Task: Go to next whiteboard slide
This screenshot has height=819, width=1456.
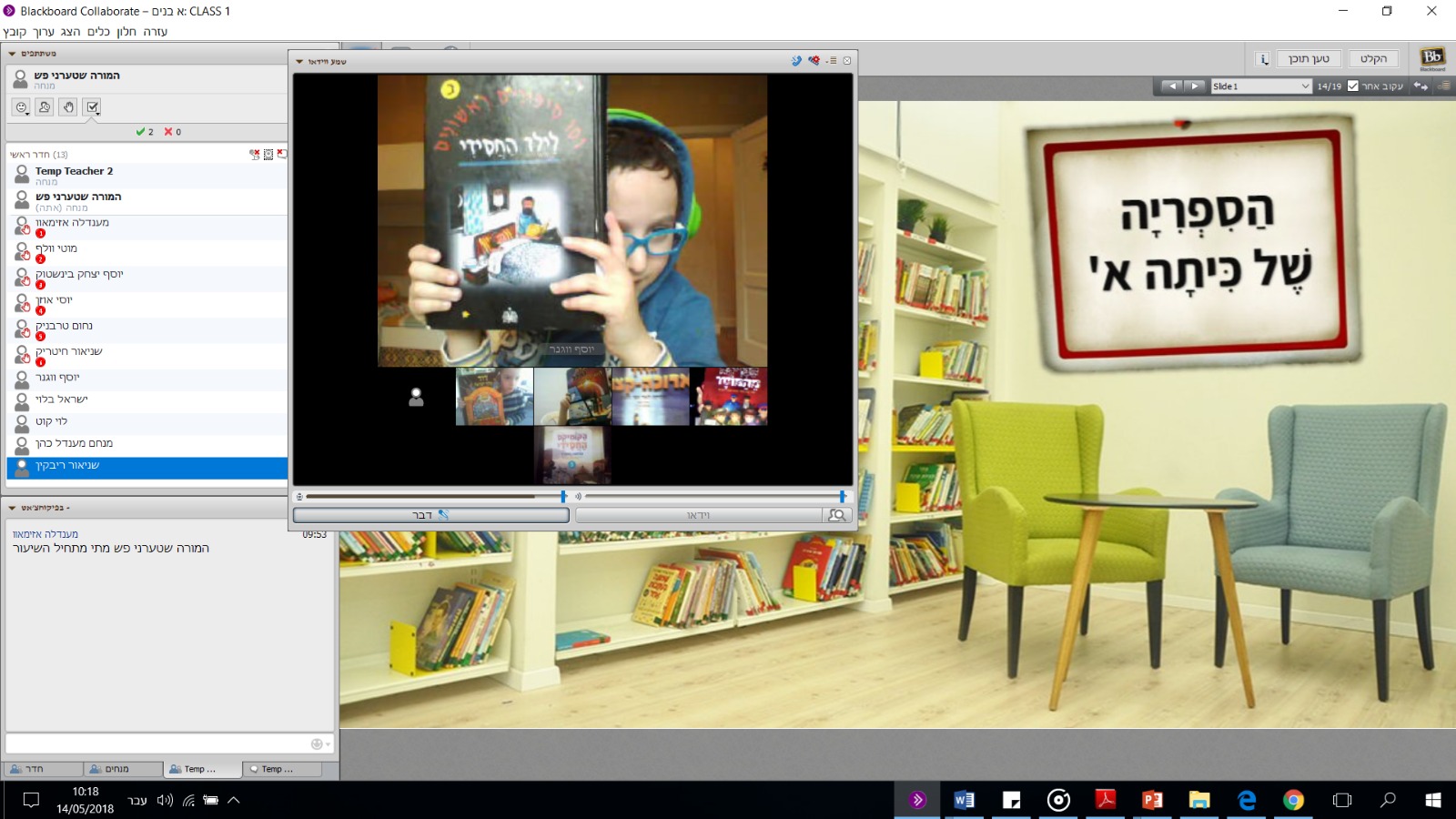Action: [x=1195, y=86]
